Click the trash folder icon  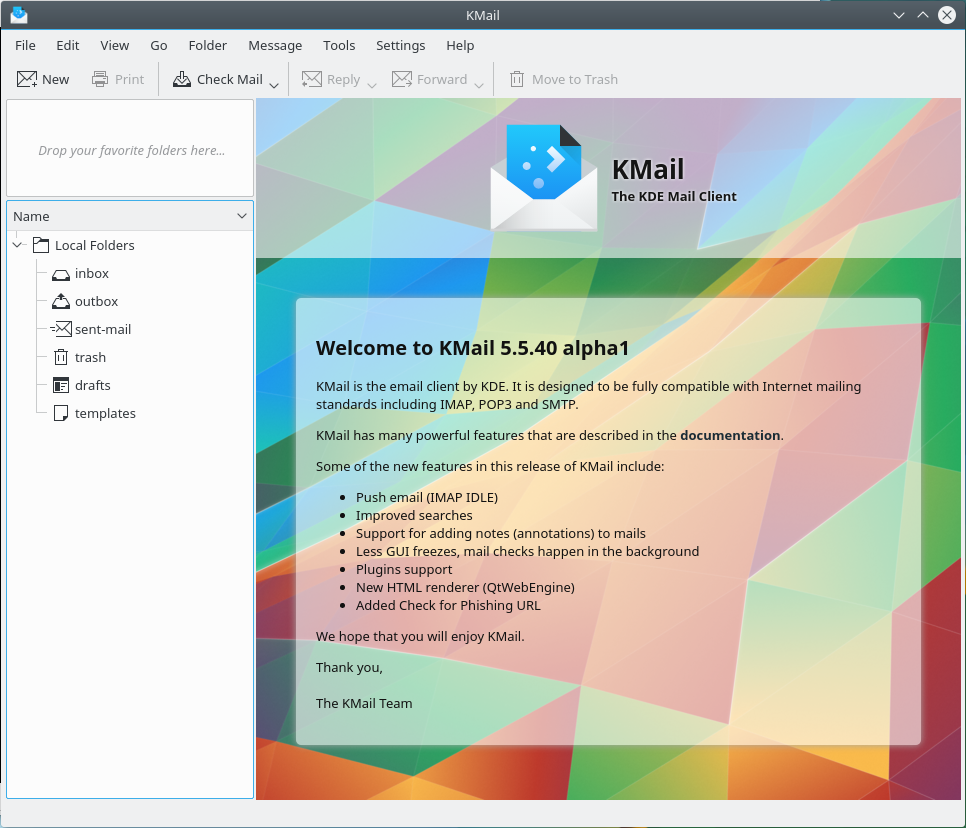tap(61, 357)
